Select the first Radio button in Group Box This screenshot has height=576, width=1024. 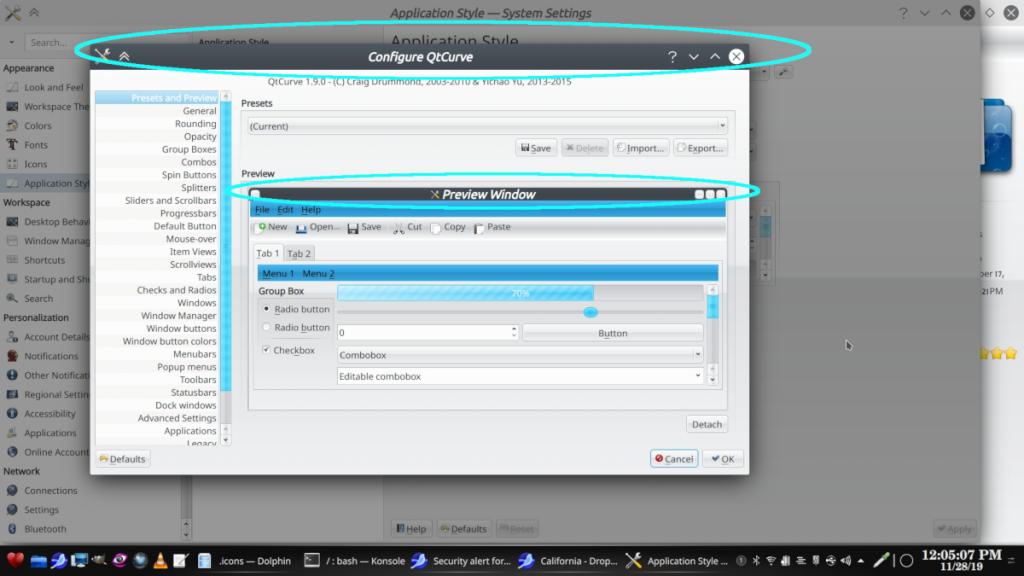pos(266,309)
